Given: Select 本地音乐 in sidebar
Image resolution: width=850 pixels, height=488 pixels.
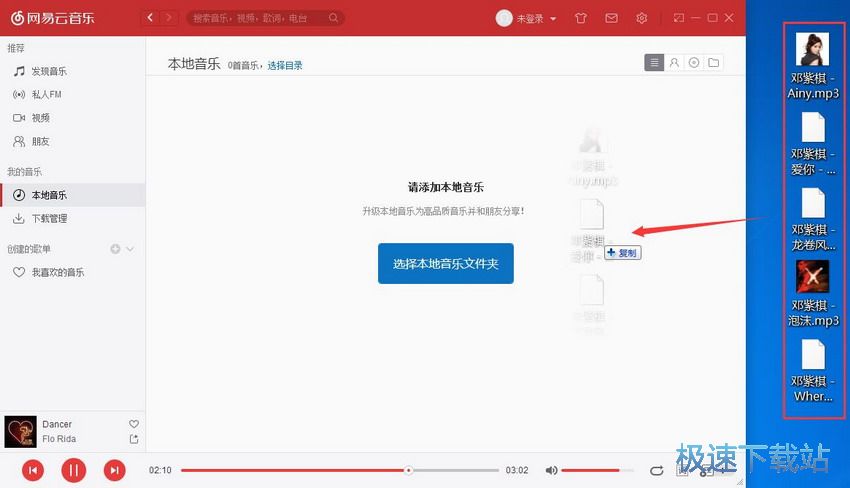Looking at the screenshot, I should pos(73,195).
